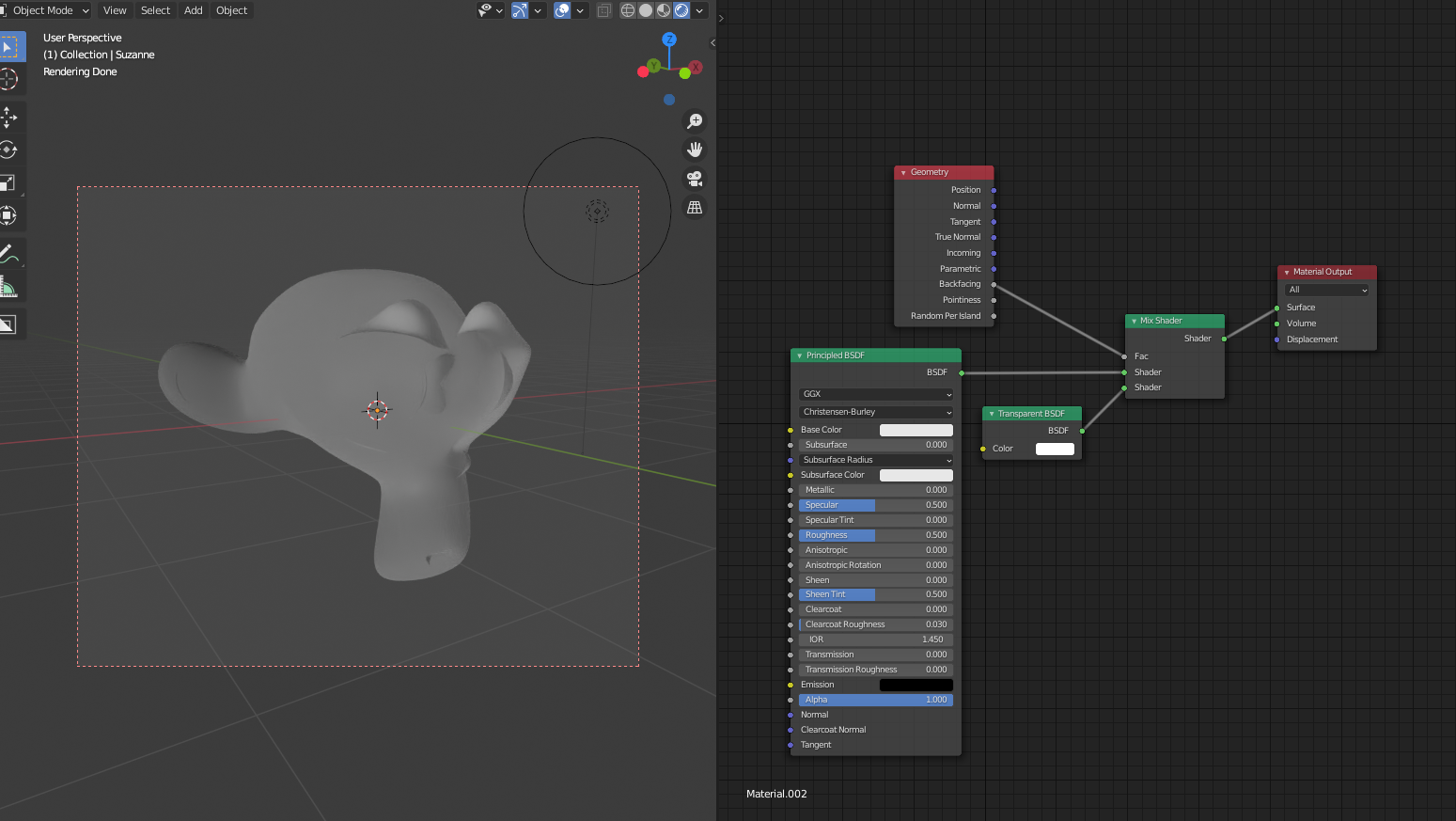
Task: Click the Z axis on navigation gizmo
Action: pyautogui.click(x=669, y=39)
